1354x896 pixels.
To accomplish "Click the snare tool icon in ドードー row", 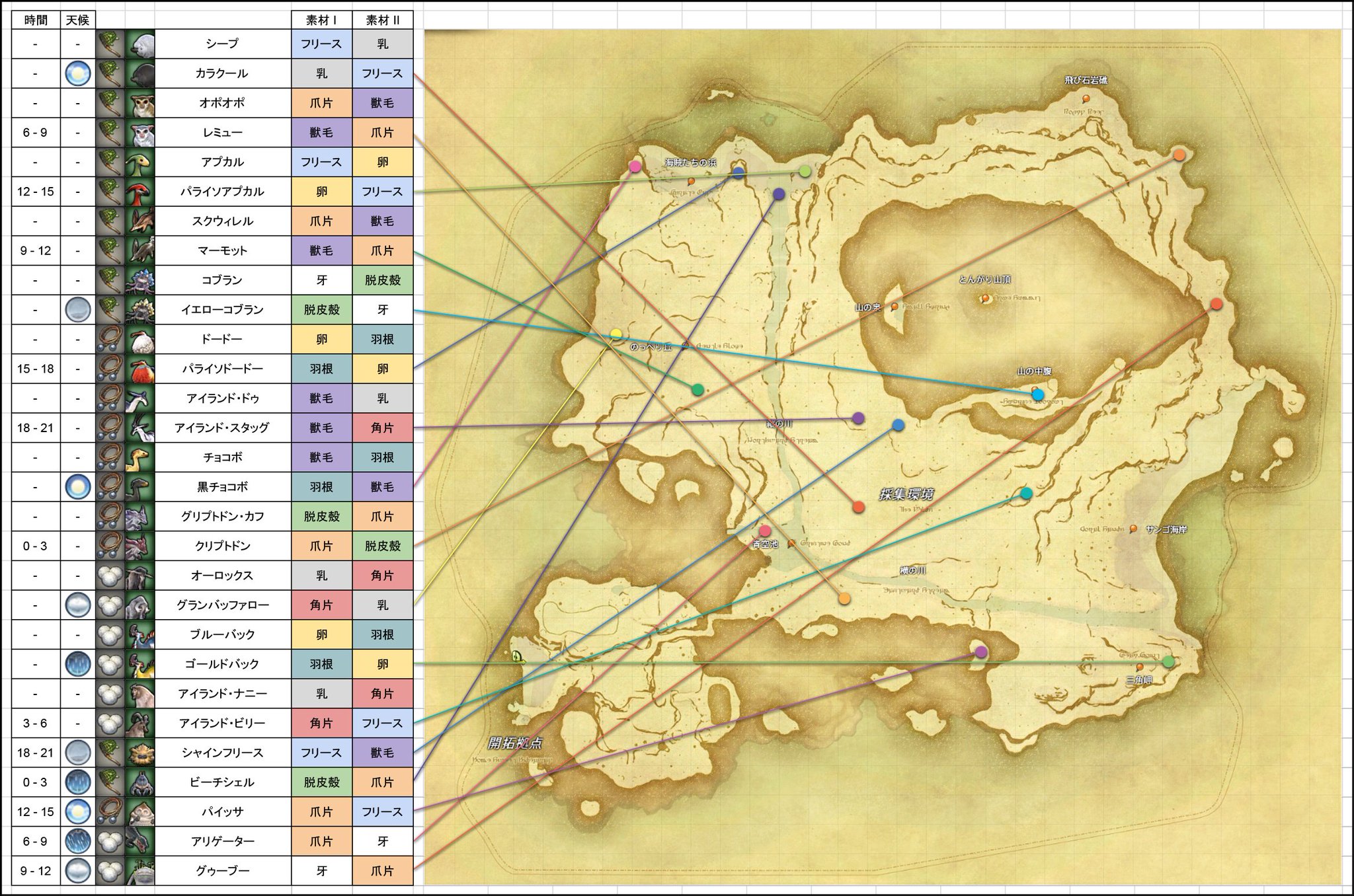I will coord(110,340).
